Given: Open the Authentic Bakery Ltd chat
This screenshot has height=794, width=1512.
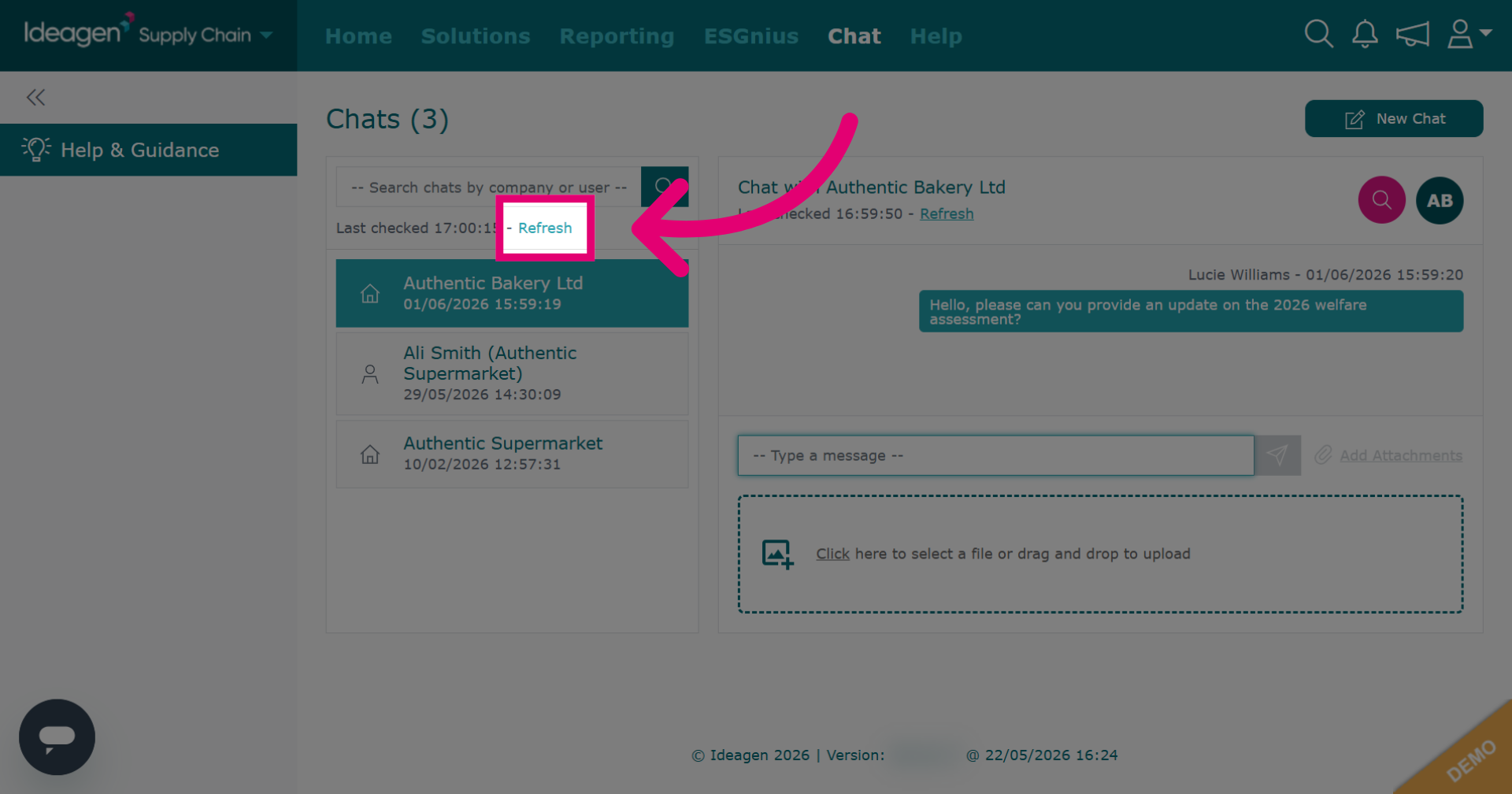Looking at the screenshot, I should (x=512, y=293).
